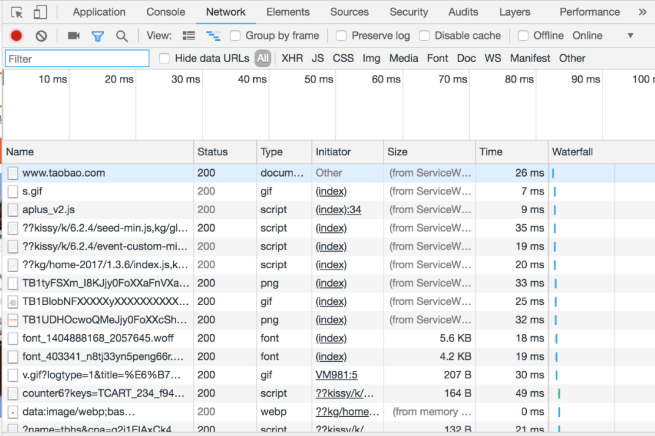Sort by the Status column header
Screen dimensions: 655x436
[x=225, y=152]
